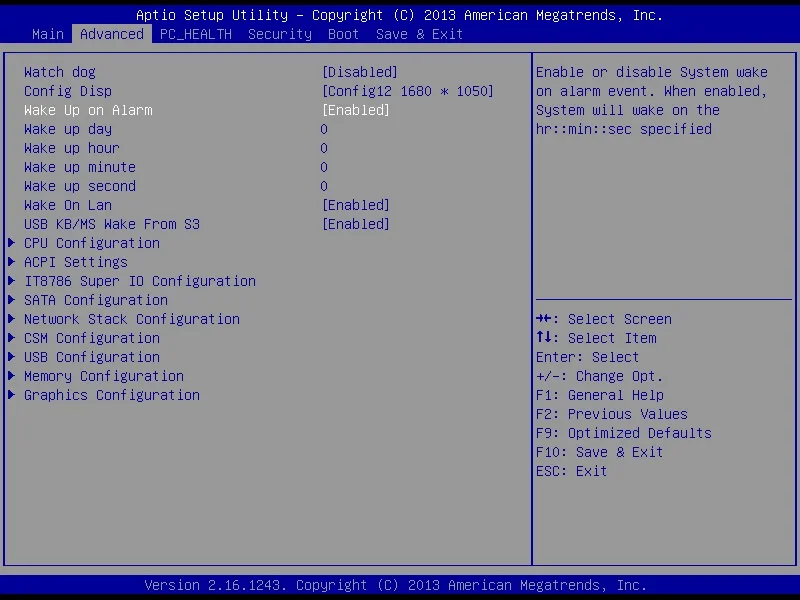Expand IT8786 Super IO Configuration submenu

coord(140,281)
